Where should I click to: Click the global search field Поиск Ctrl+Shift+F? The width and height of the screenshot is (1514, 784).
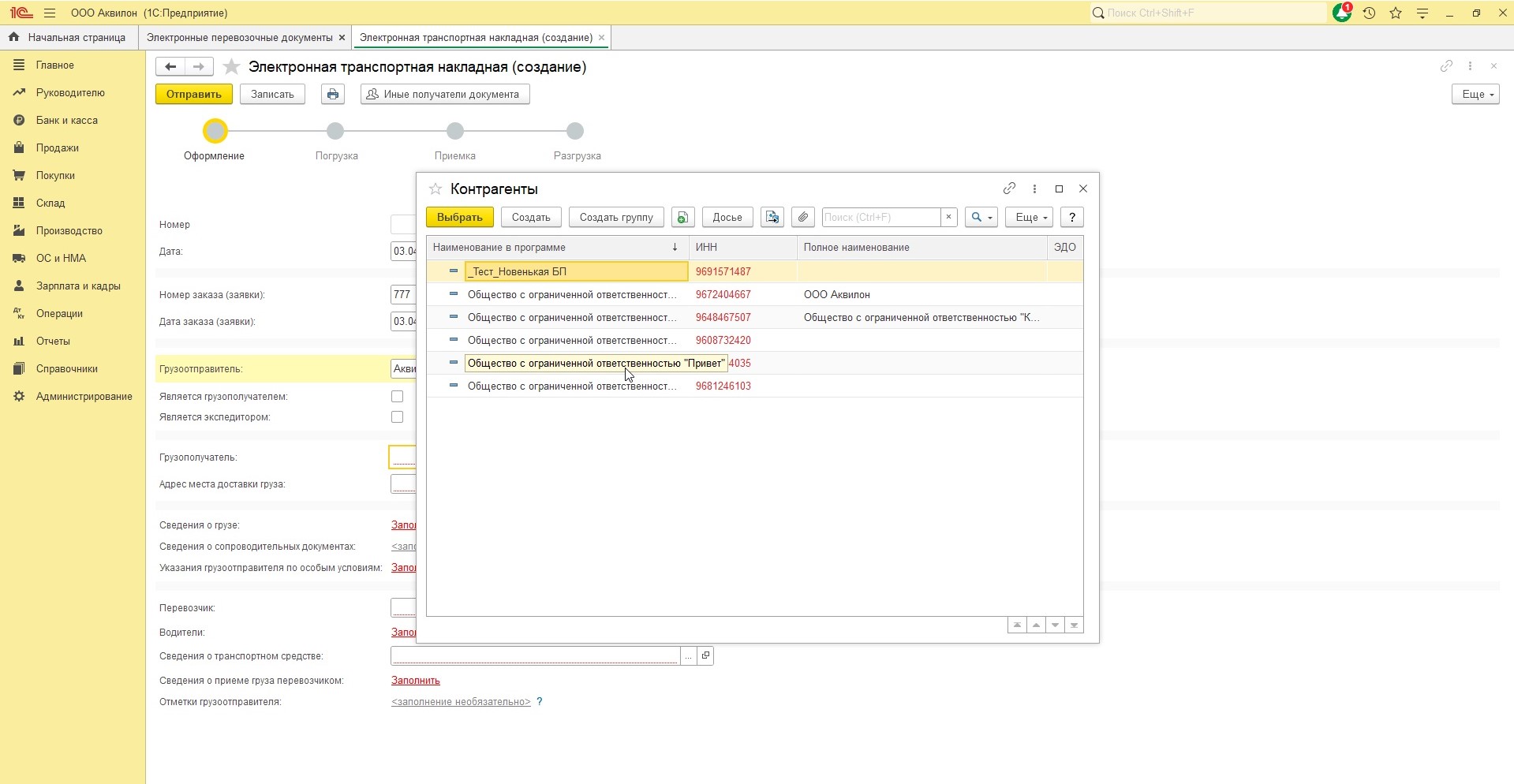click(x=1209, y=13)
